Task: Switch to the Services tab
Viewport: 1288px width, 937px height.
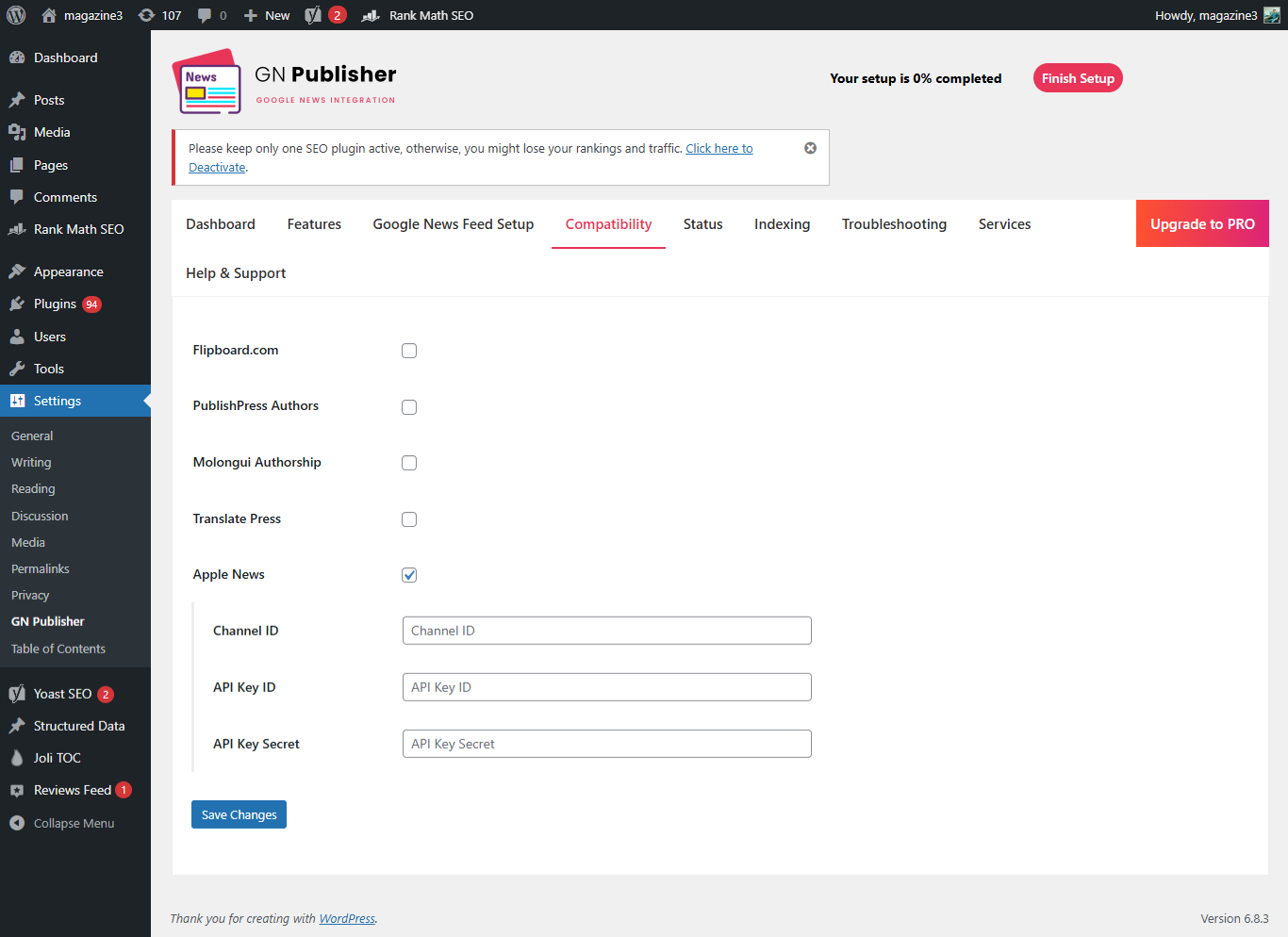Action: [x=1005, y=224]
